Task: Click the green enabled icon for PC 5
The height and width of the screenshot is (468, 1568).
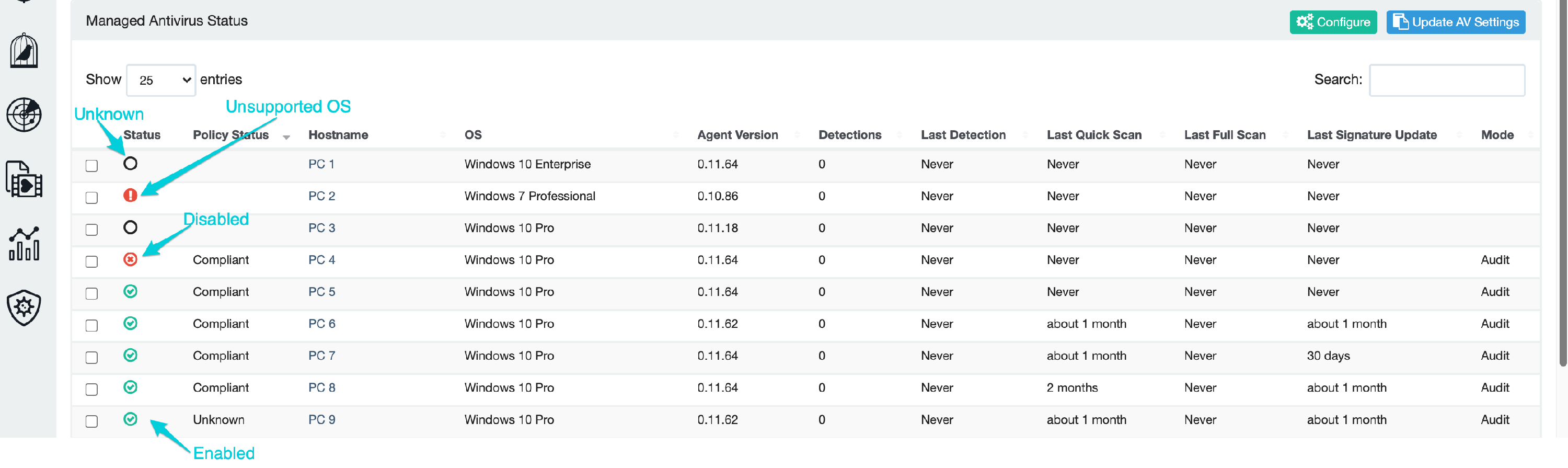Action: [x=130, y=291]
